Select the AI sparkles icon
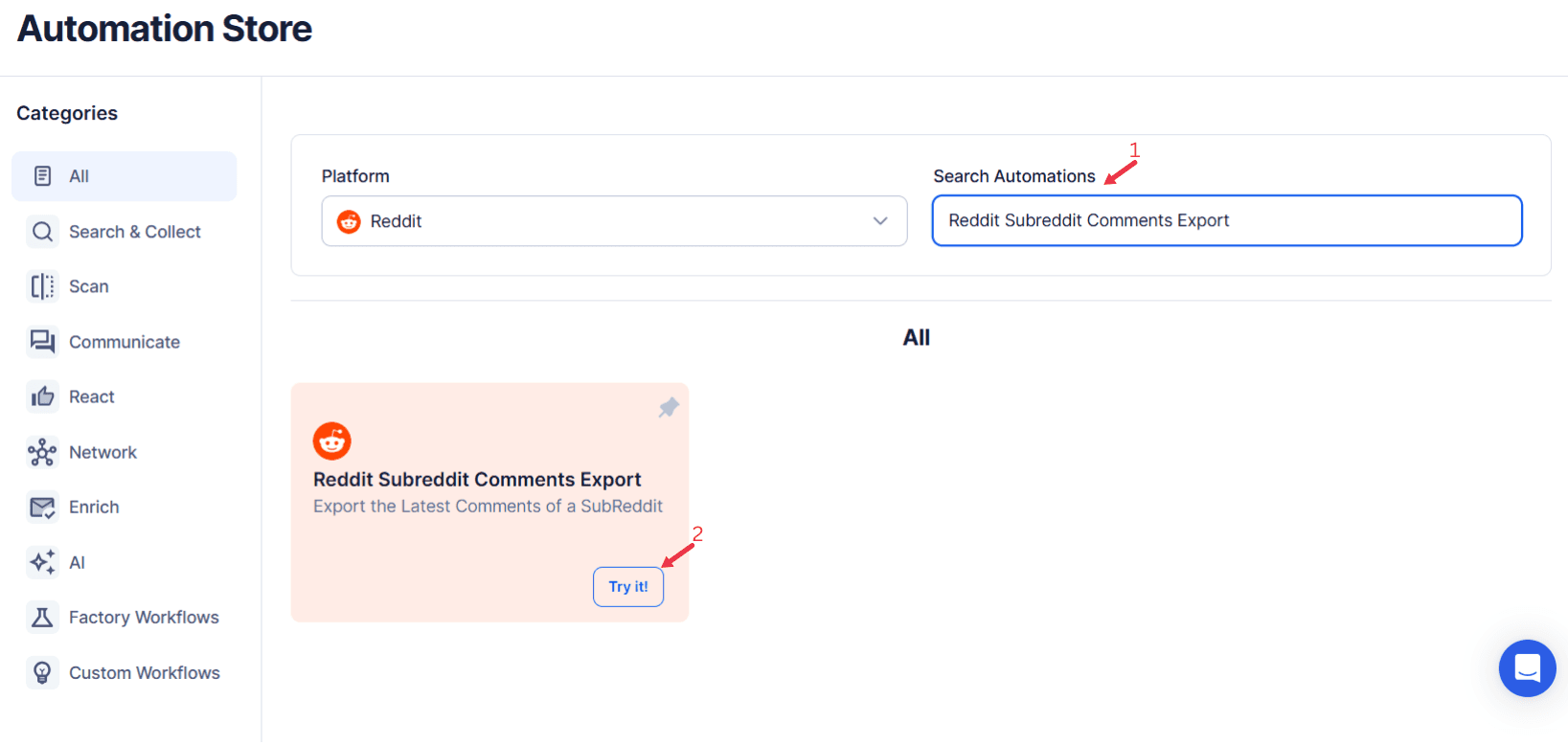This screenshot has width=1568, height=746. tap(42, 562)
